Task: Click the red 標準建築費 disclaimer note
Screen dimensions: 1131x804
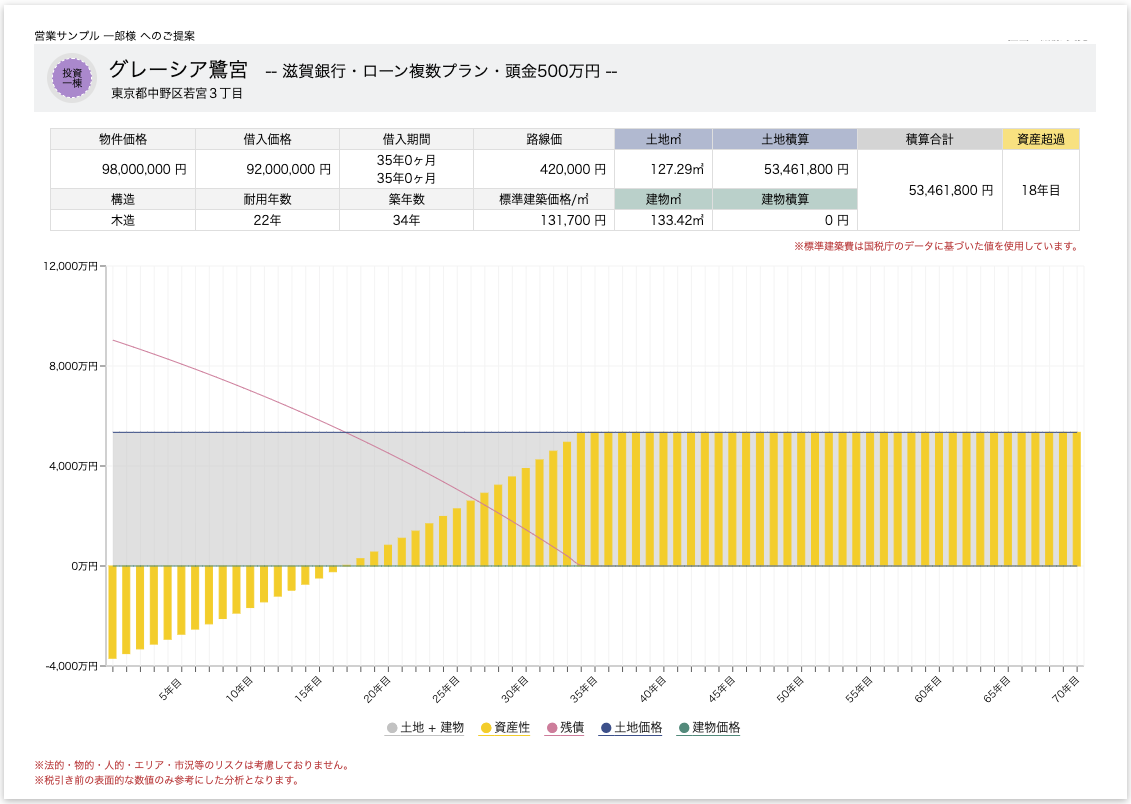Action: (x=936, y=246)
